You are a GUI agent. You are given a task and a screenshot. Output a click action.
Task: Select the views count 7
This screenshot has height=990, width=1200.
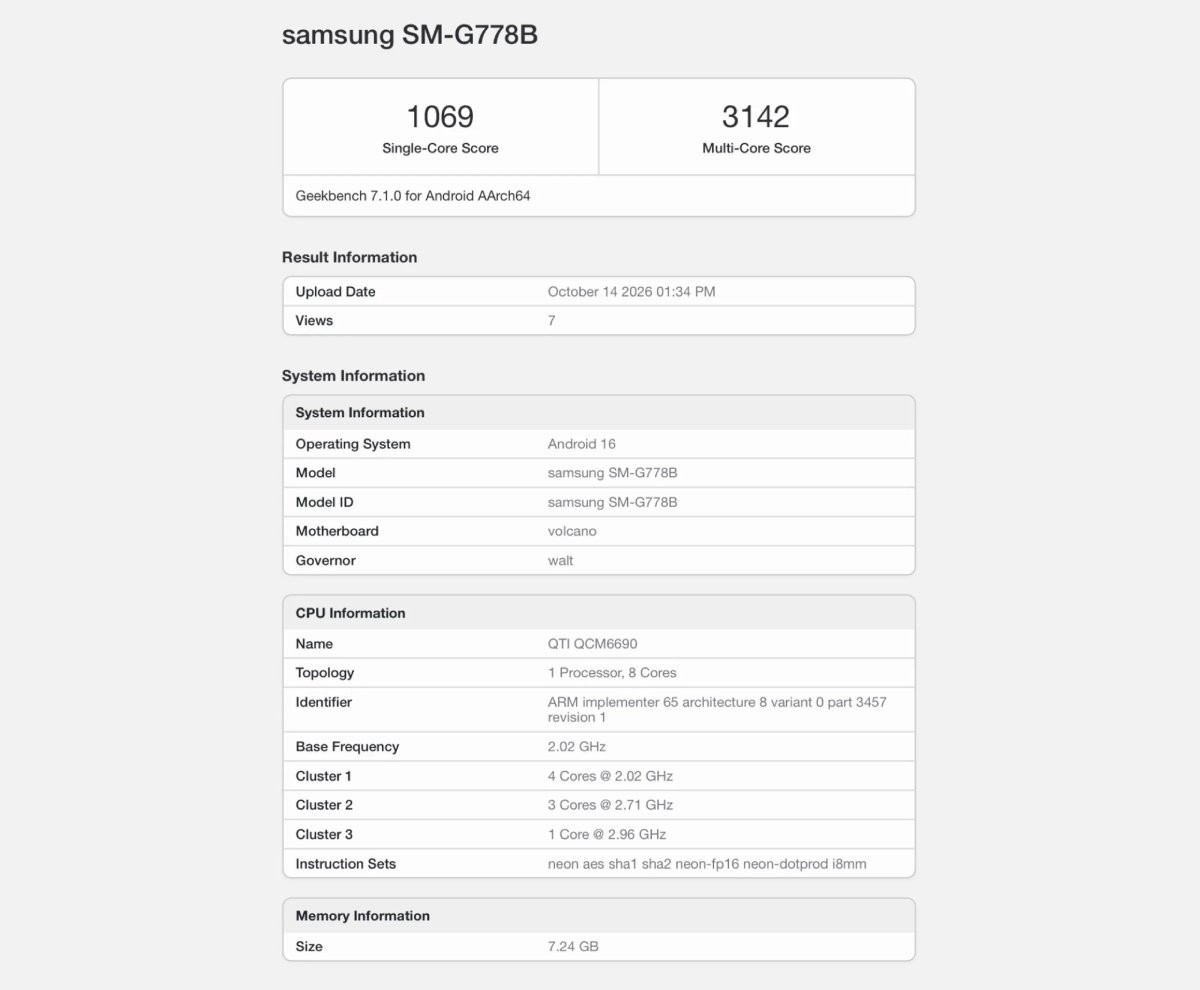click(552, 321)
